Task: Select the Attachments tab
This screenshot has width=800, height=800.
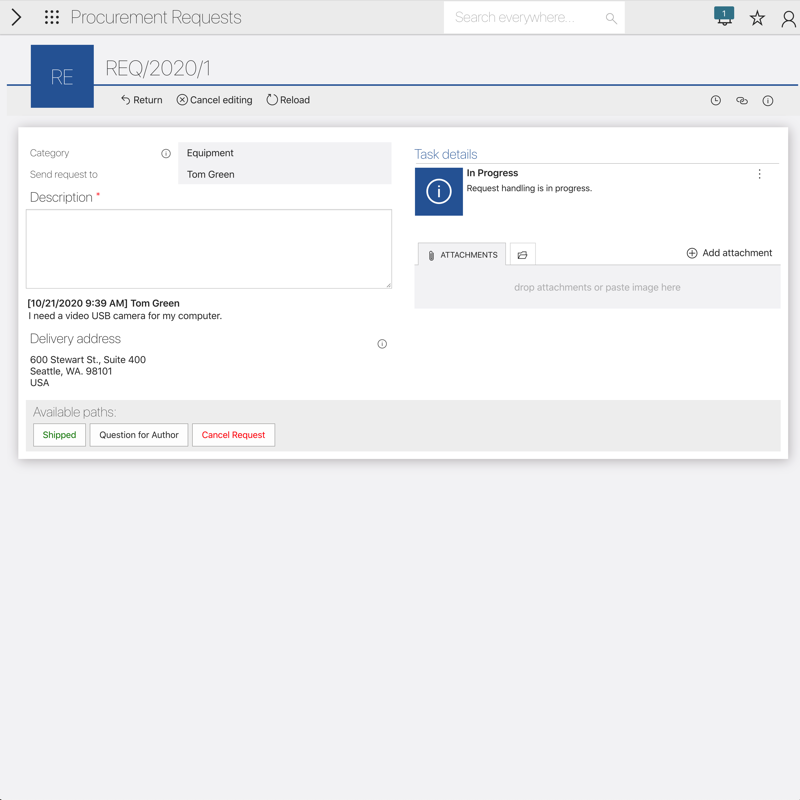Action: click(462, 255)
